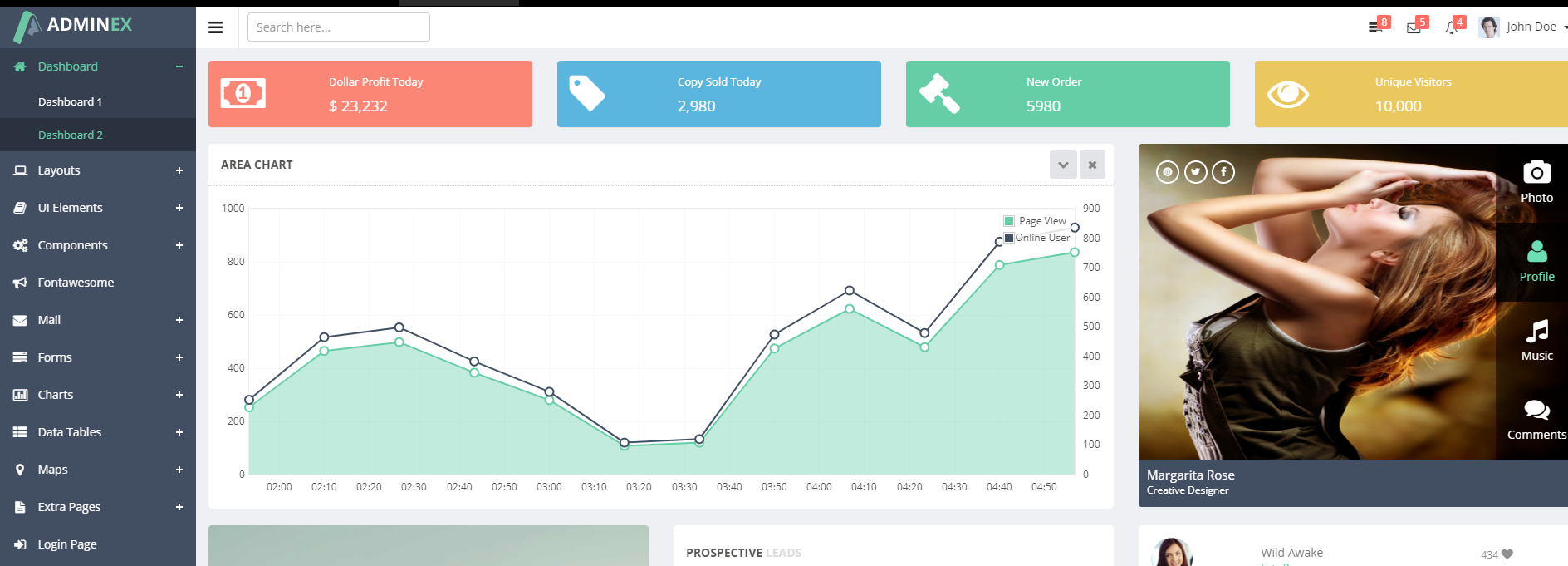The width and height of the screenshot is (1568, 566).
Task: Select Dashboard 1 in the sidebar
Action: pos(70,101)
